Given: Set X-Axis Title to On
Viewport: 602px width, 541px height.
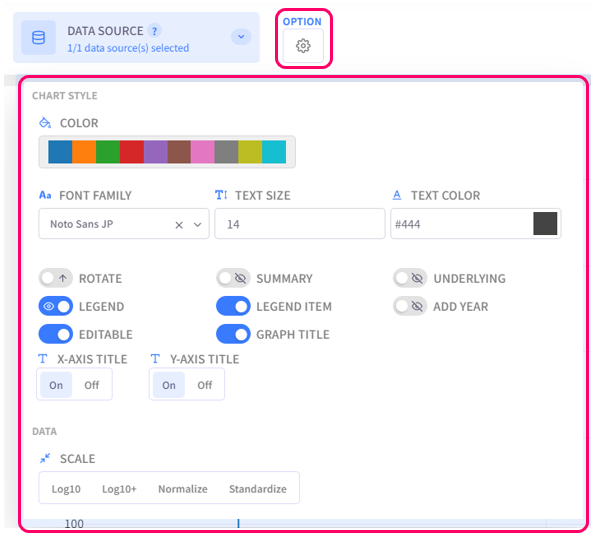Looking at the screenshot, I should 56,385.
